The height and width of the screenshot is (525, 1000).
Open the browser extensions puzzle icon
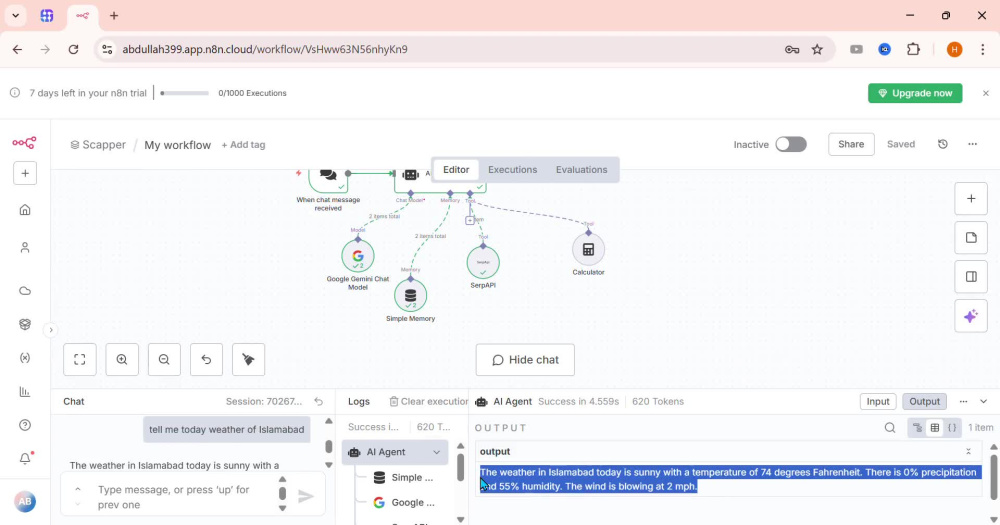(913, 49)
